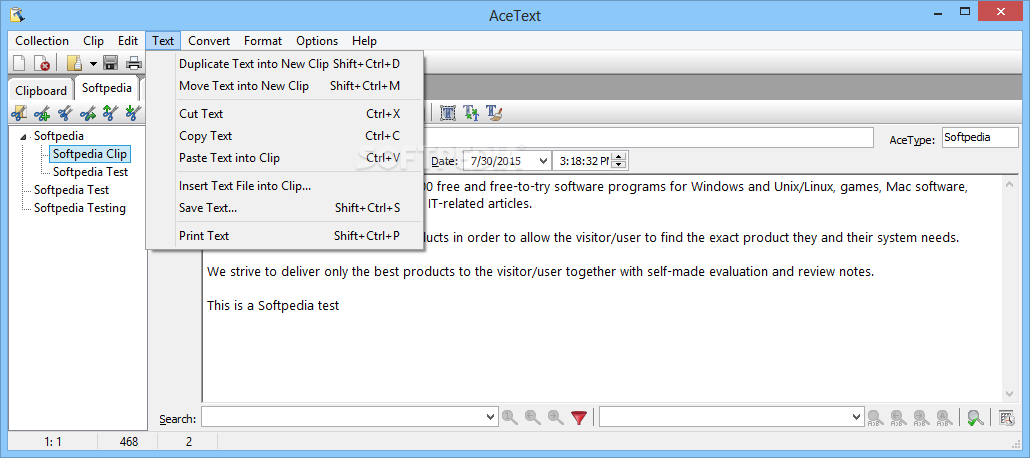Open the Search term dropdown
This screenshot has height=458, width=1030.
point(491,417)
